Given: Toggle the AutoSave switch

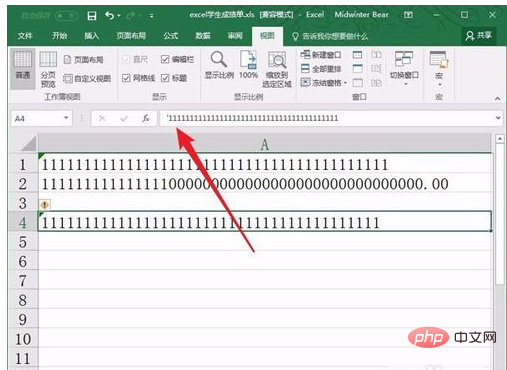Looking at the screenshot, I should point(66,16).
